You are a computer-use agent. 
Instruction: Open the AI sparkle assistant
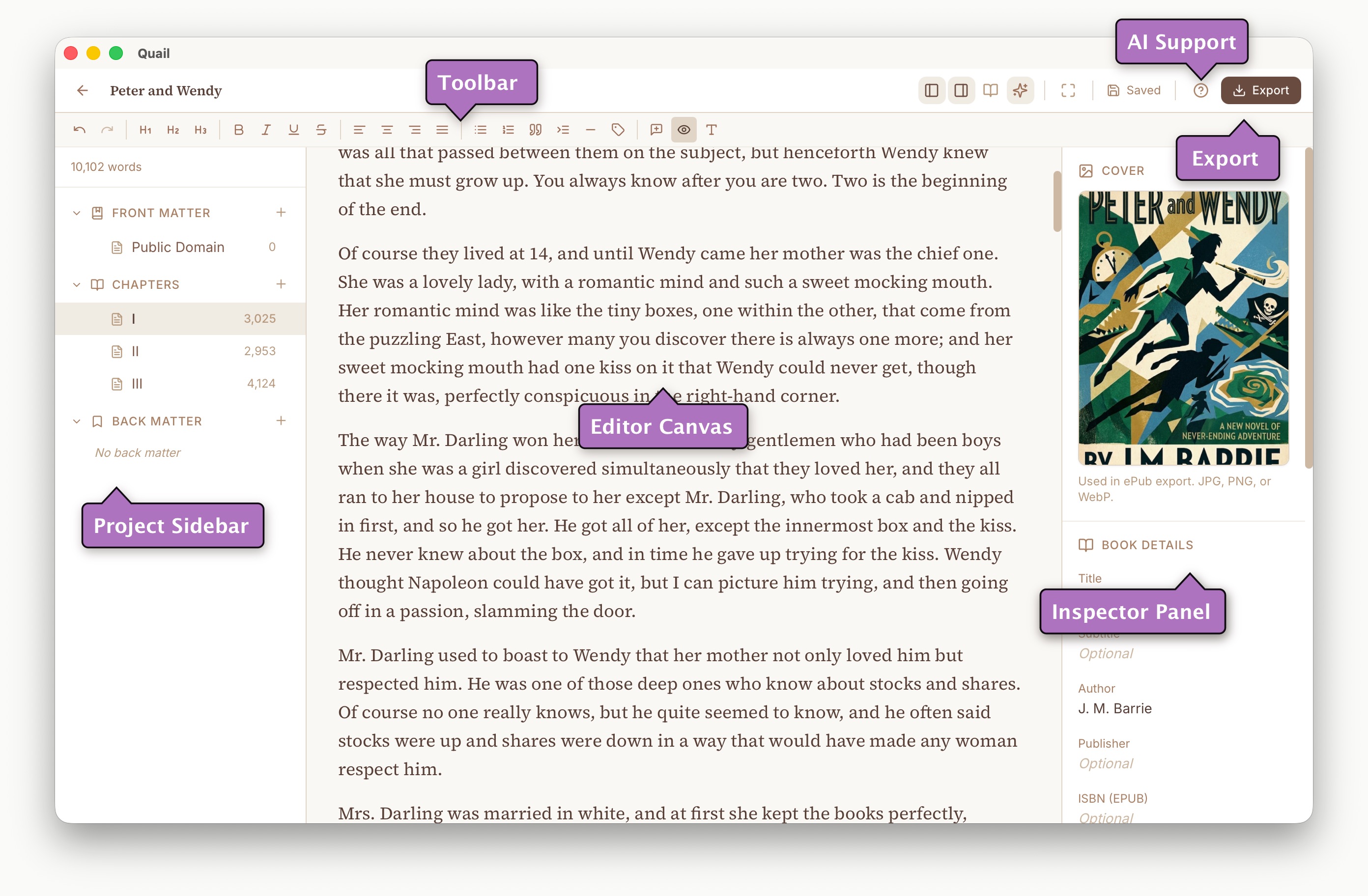coord(1020,90)
